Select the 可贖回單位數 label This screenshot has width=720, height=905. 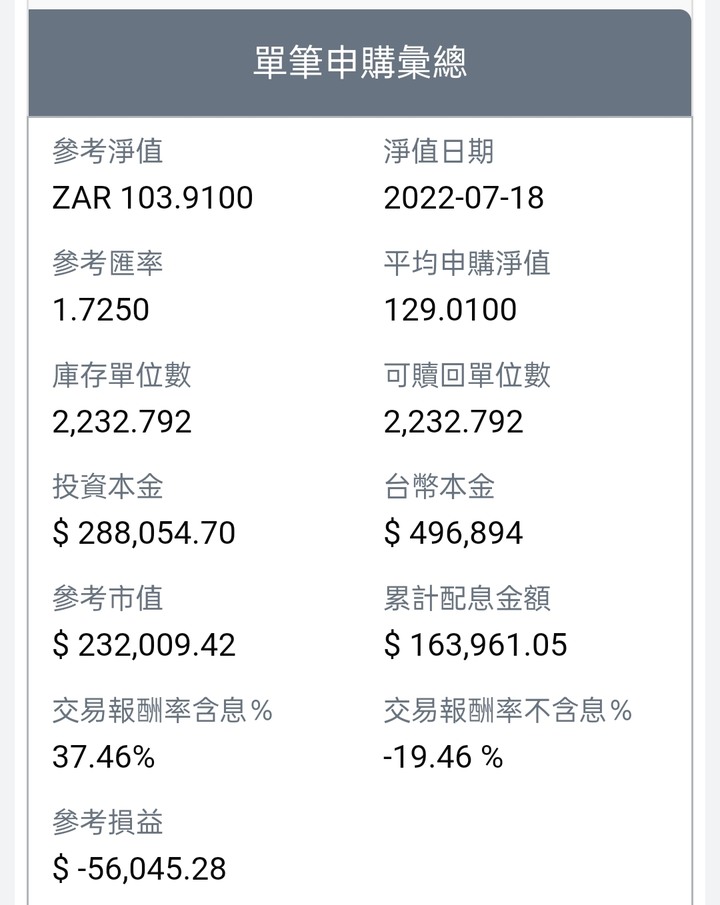point(467,375)
